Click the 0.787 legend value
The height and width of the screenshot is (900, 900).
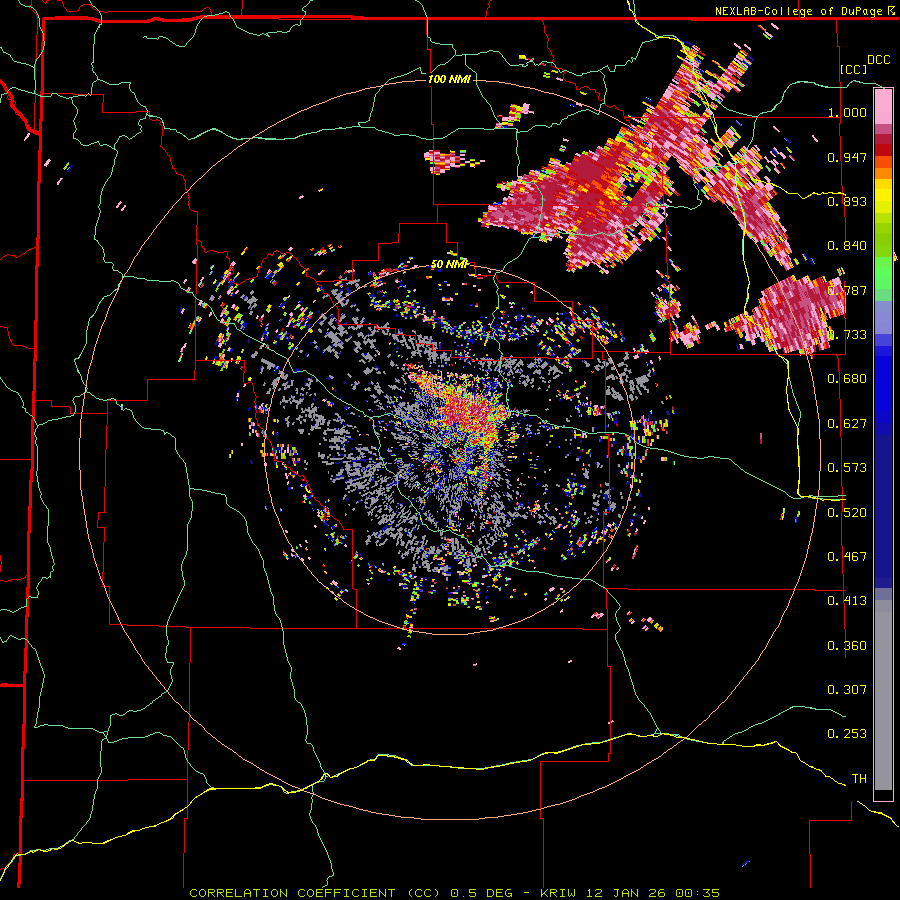click(x=847, y=290)
